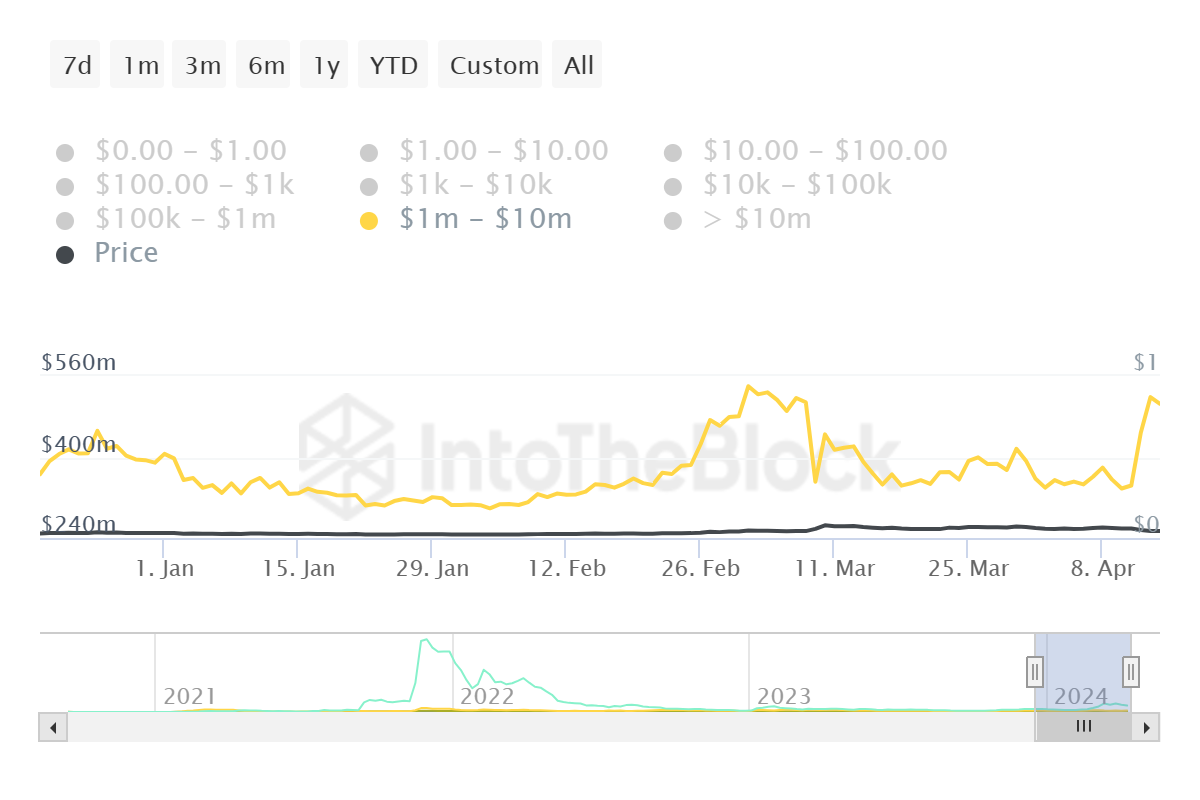The width and height of the screenshot is (1200, 800).
Task: Select the $100.00 – $1k legend dot
Action: (65, 184)
